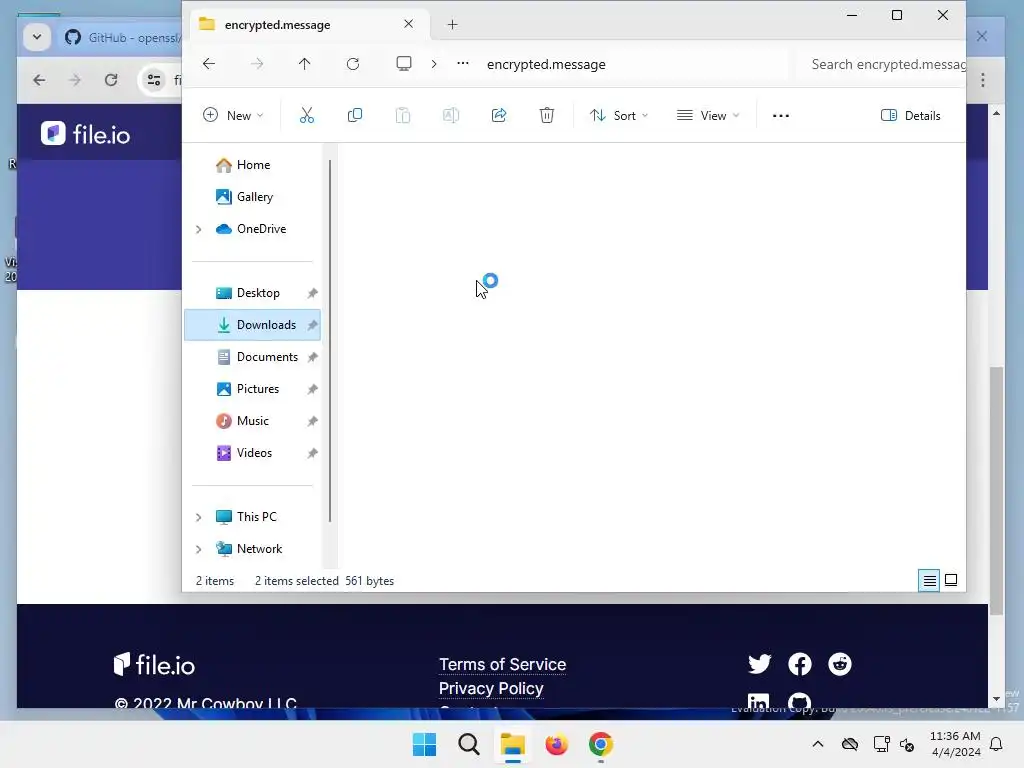The height and width of the screenshot is (768, 1024).
Task: Click Chrome back arrow button
Action: (x=40, y=80)
